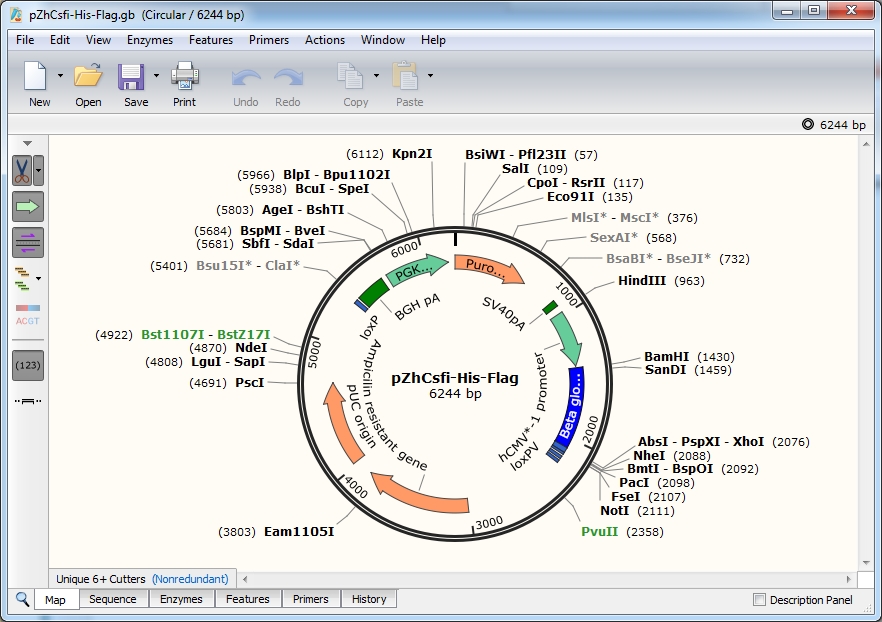This screenshot has height=622, width=882.
Task: Open the Enzymes menu in menu bar
Action: 149,40
